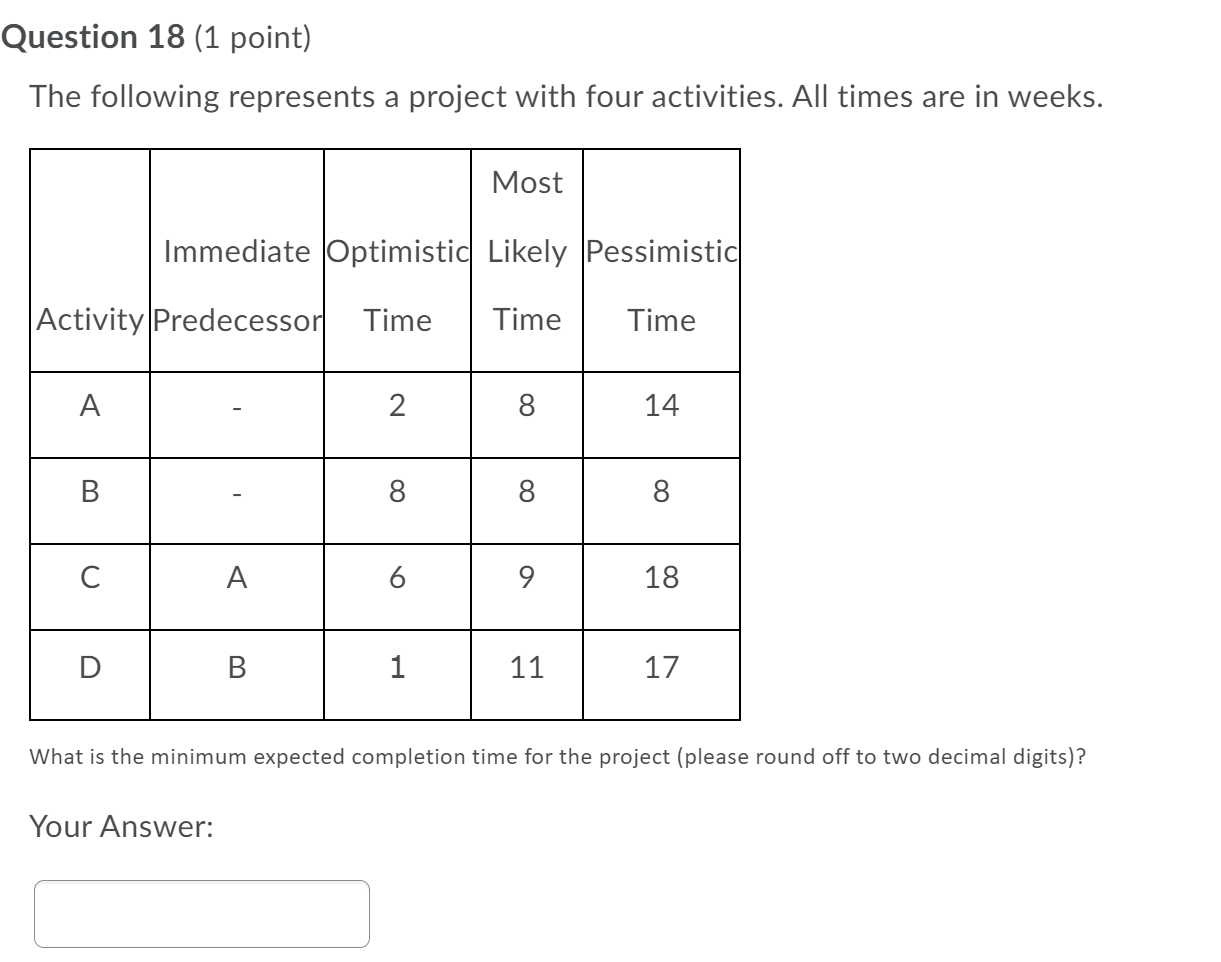Screen dimensions: 1221x962
Task: Select the Immediate Predecessor header cell
Action: click(x=235, y=285)
